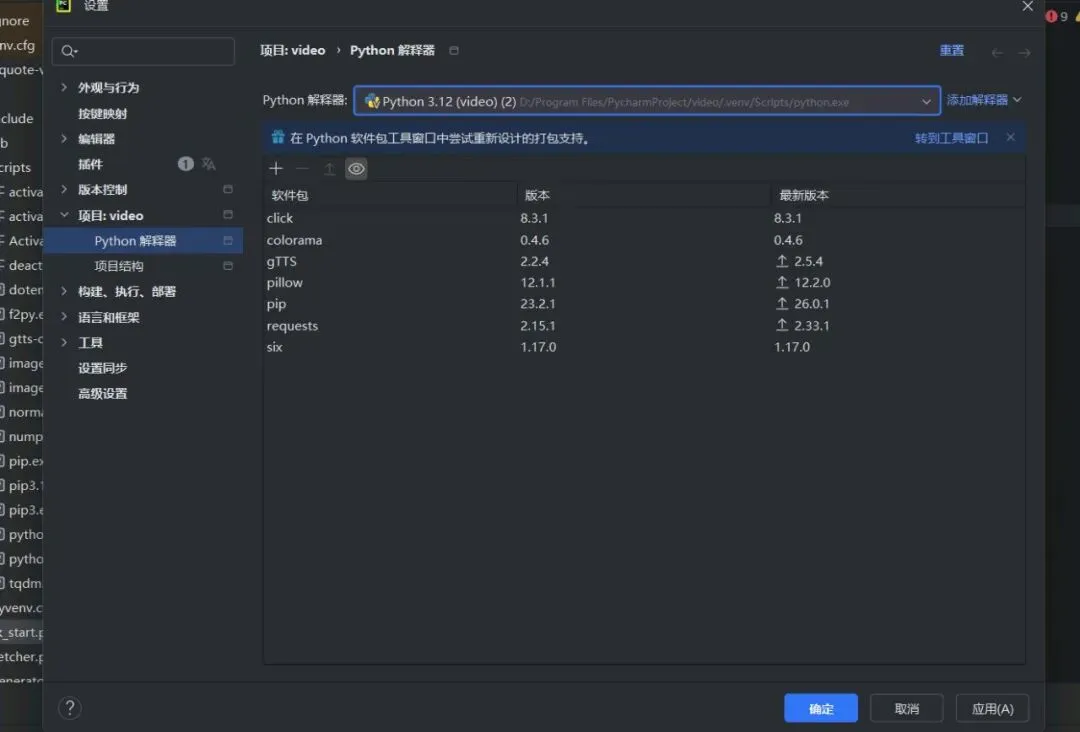Click the project icon next to 版本控制
The height and width of the screenshot is (732, 1080).
pyautogui.click(x=228, y=189)
